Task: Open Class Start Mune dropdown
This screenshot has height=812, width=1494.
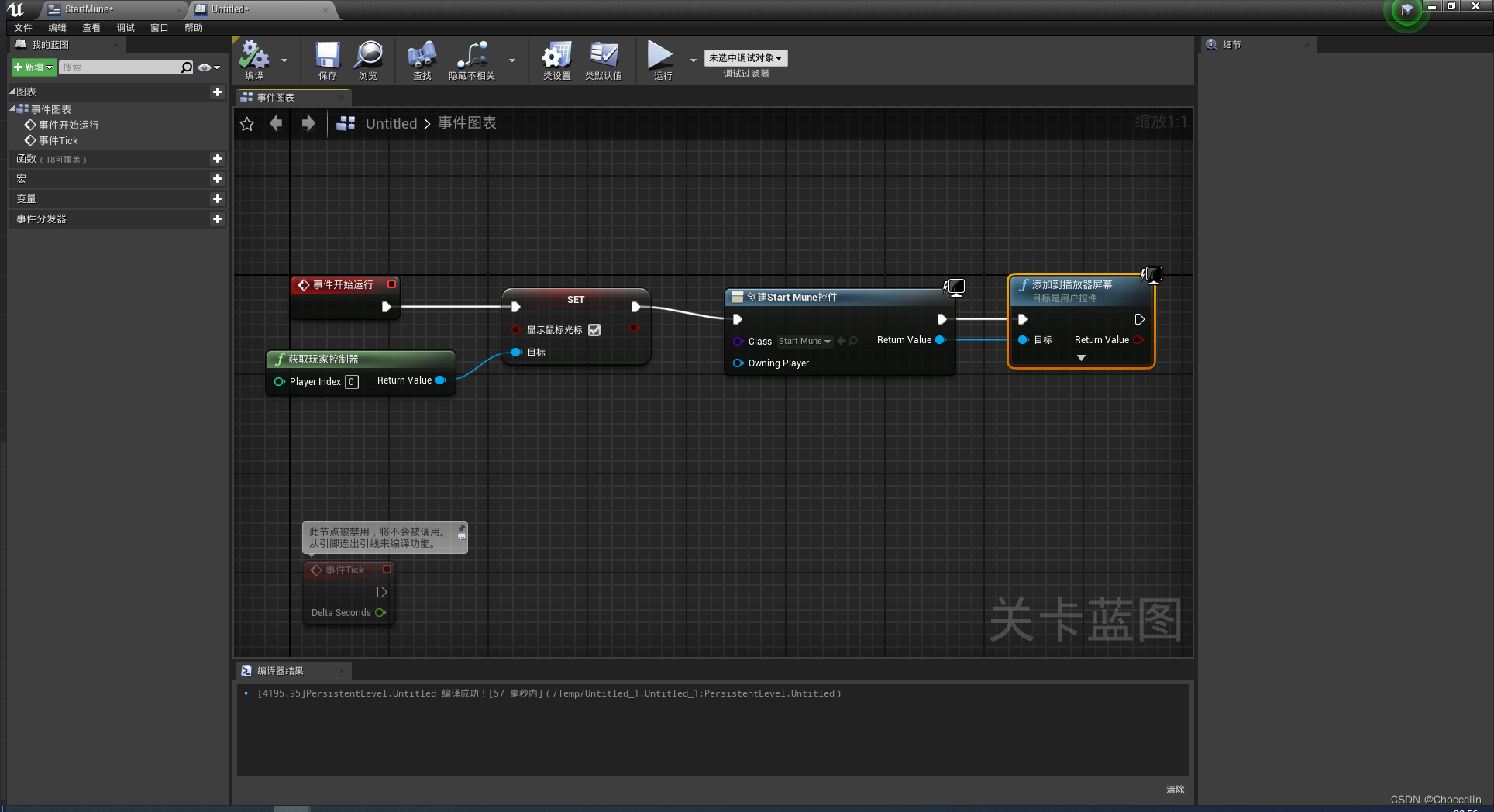Action: (804, 342)
